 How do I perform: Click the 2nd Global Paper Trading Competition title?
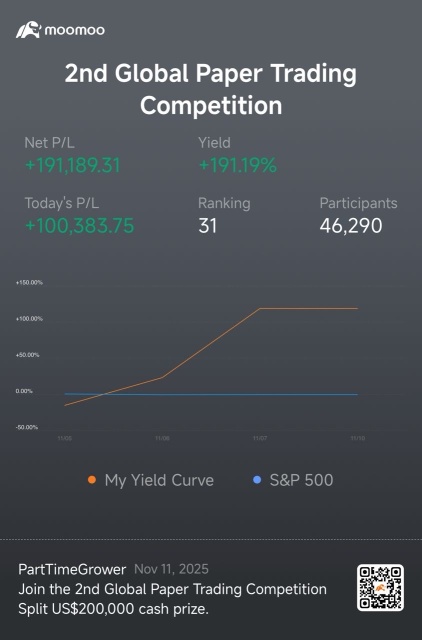tap(211, 89)
